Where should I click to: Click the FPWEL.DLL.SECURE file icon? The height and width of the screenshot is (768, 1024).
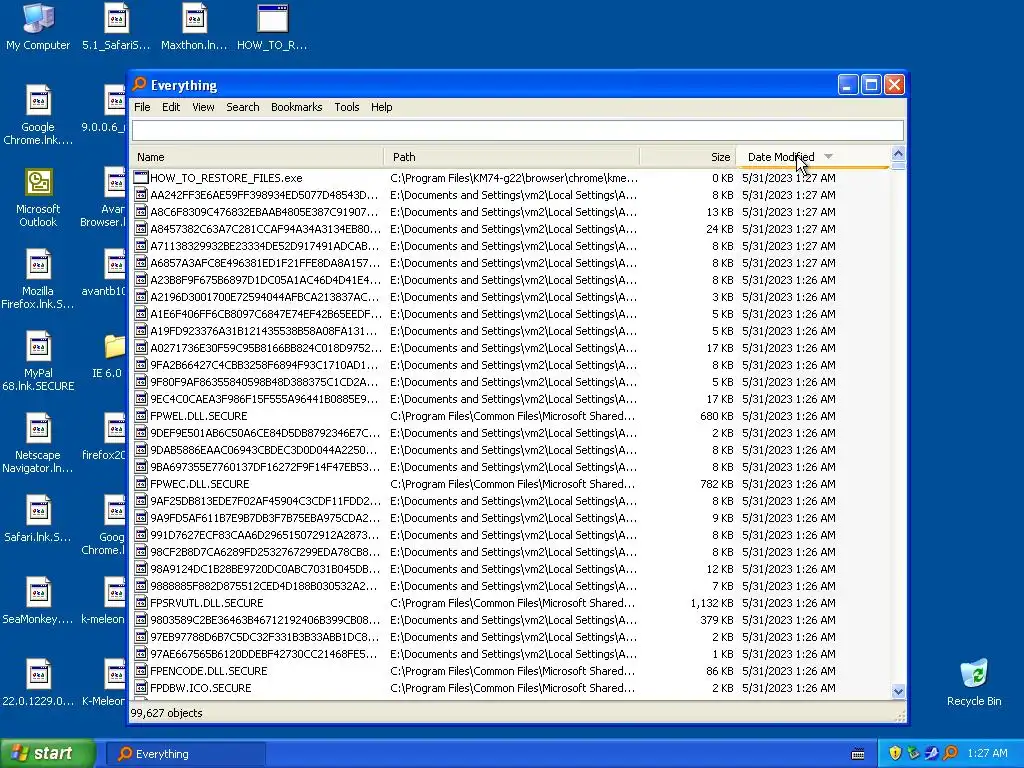point(140,415)
